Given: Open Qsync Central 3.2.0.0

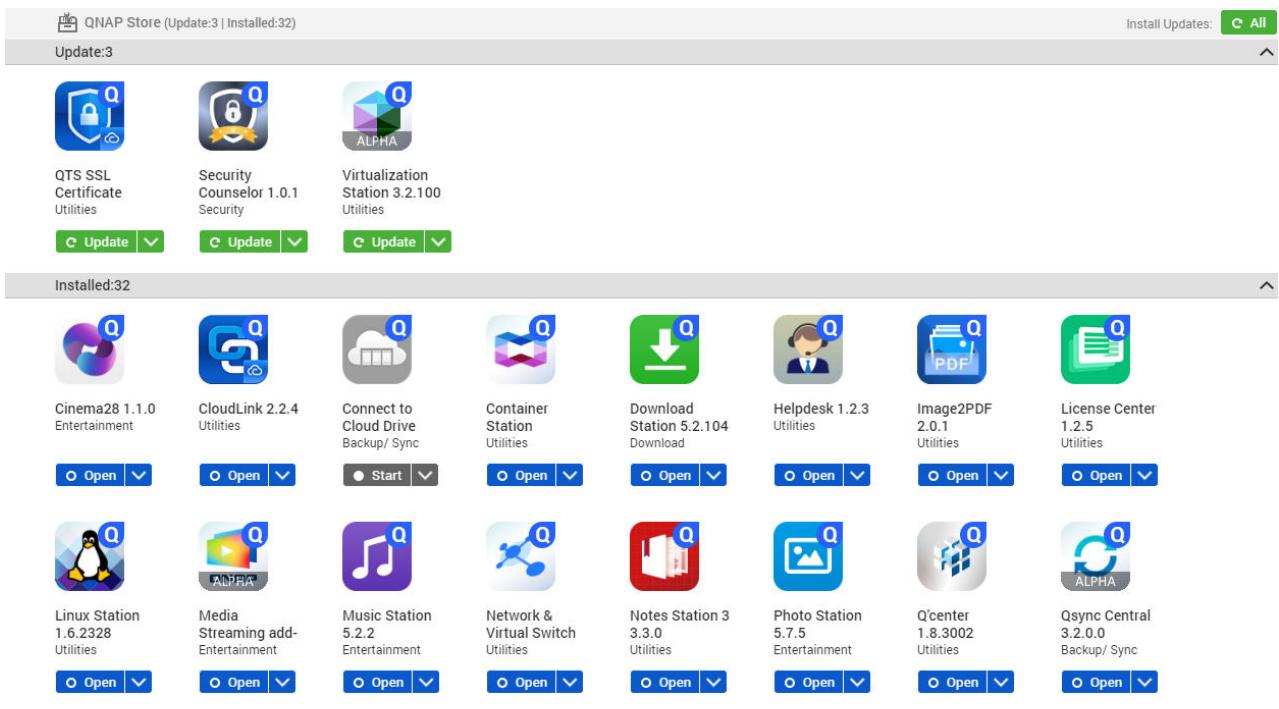Looking at the screenshot, I should [x=1097, y=682].
